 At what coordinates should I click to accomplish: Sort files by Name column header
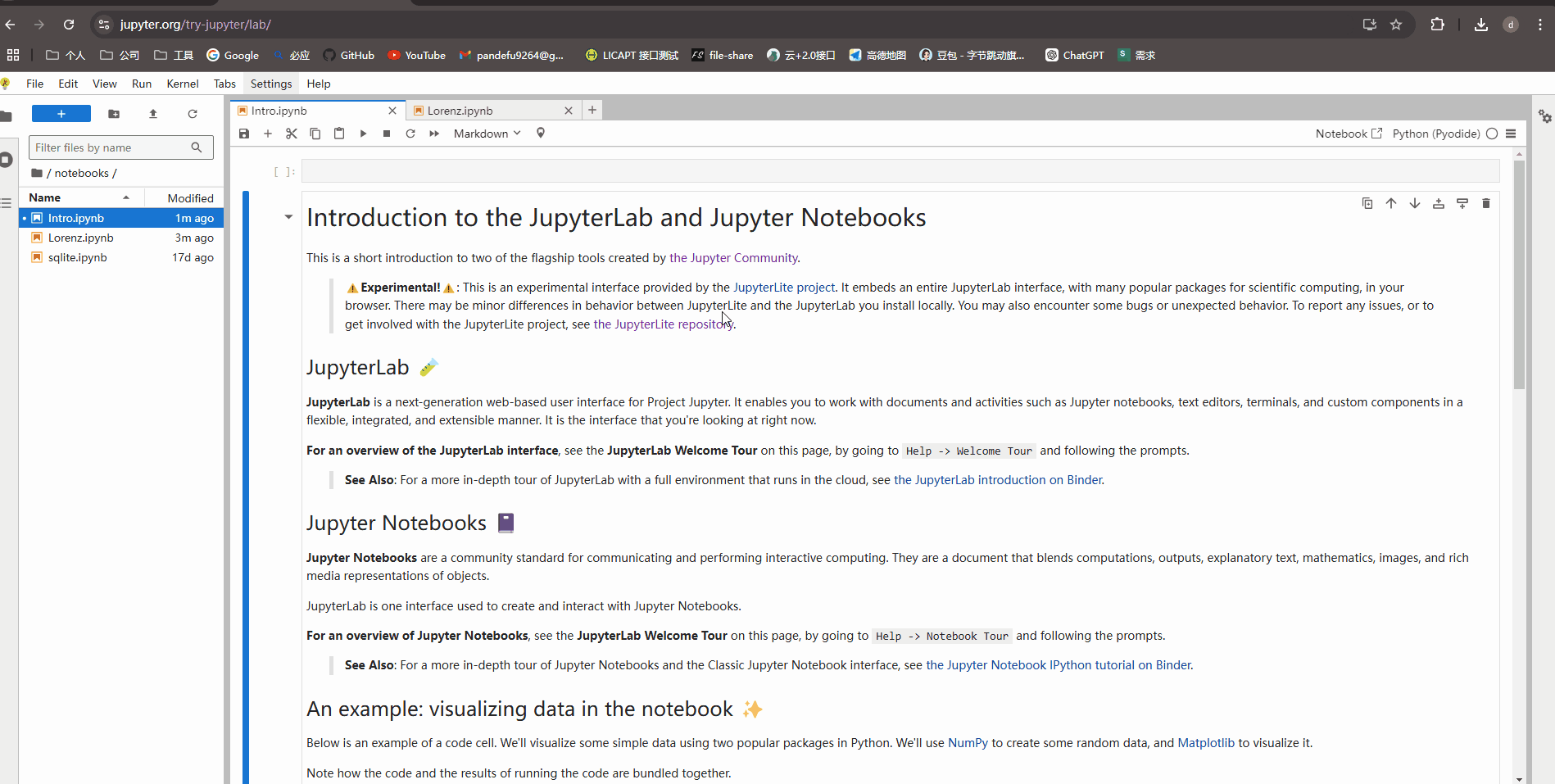click(81, 197)
